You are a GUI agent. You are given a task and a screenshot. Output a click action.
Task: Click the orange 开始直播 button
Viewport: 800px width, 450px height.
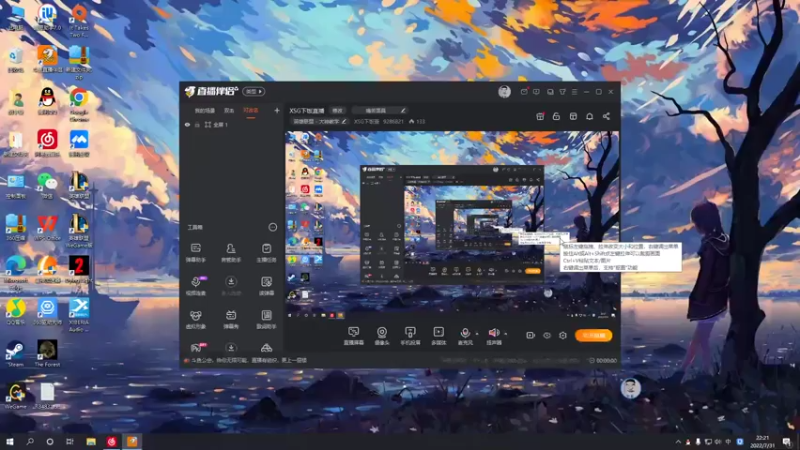(593, 335)
